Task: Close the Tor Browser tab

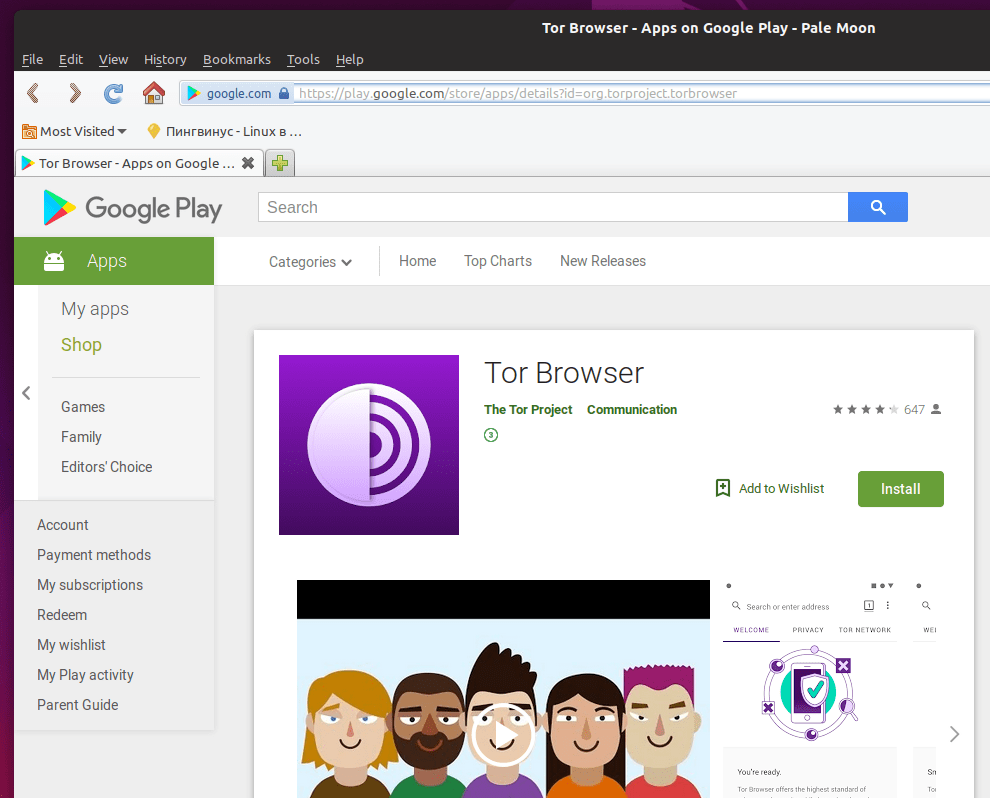Action: [248, 163]
